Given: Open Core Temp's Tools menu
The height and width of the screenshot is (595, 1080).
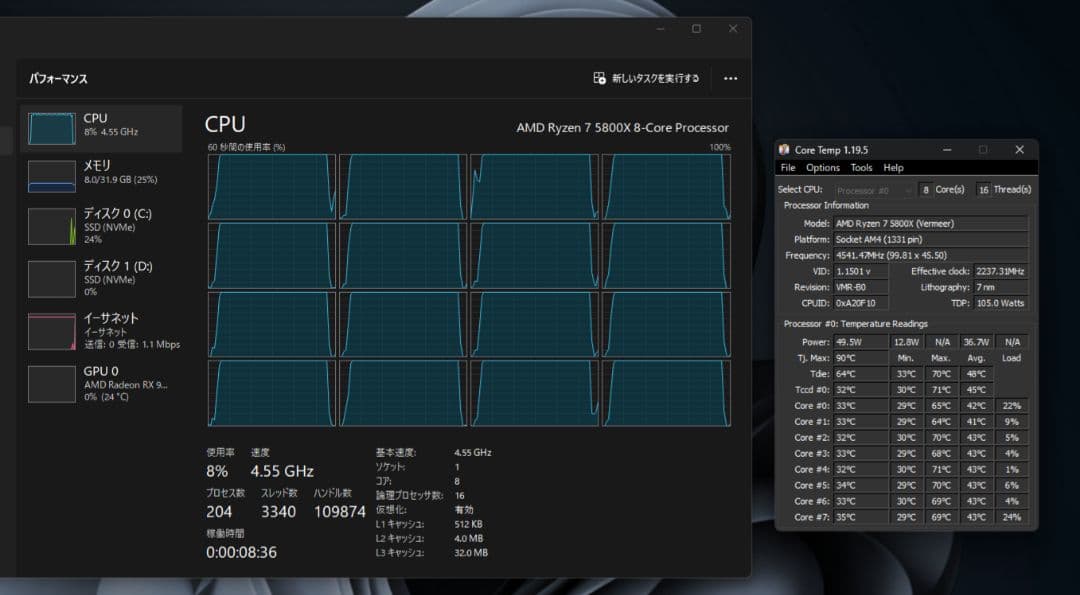Looking at the screenshot, I should 861,167.
